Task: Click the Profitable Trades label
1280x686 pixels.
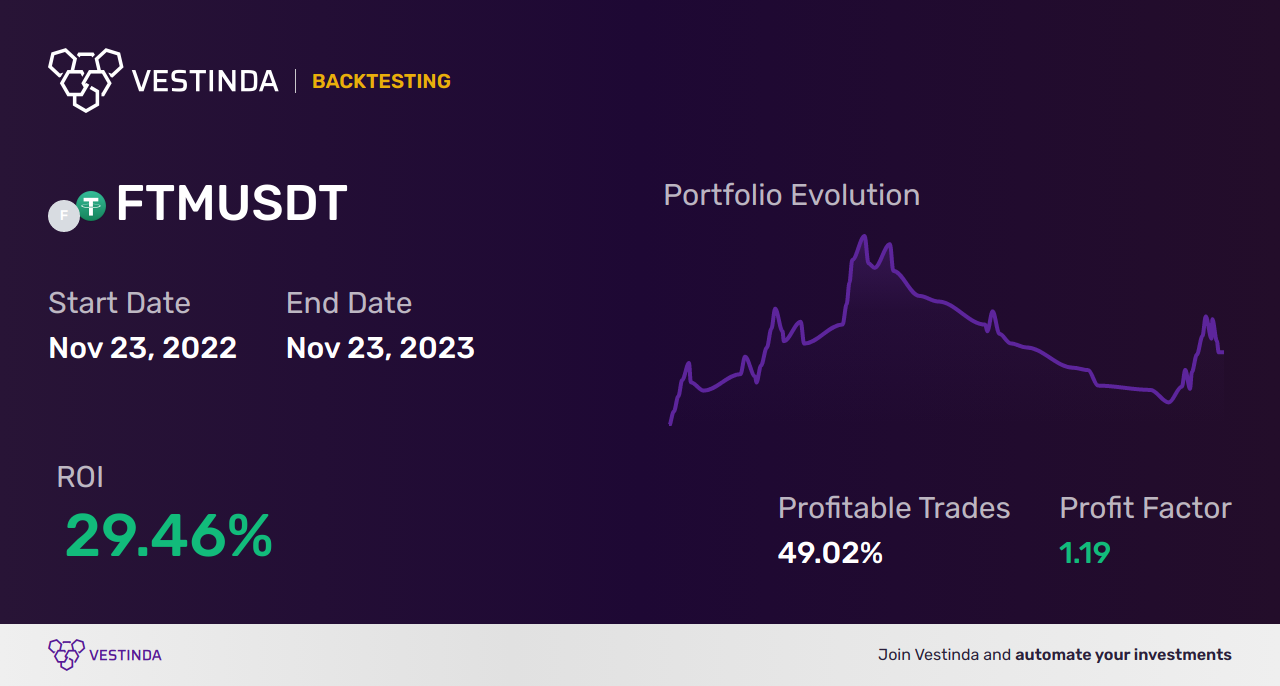Action: (x=894, y=508)
